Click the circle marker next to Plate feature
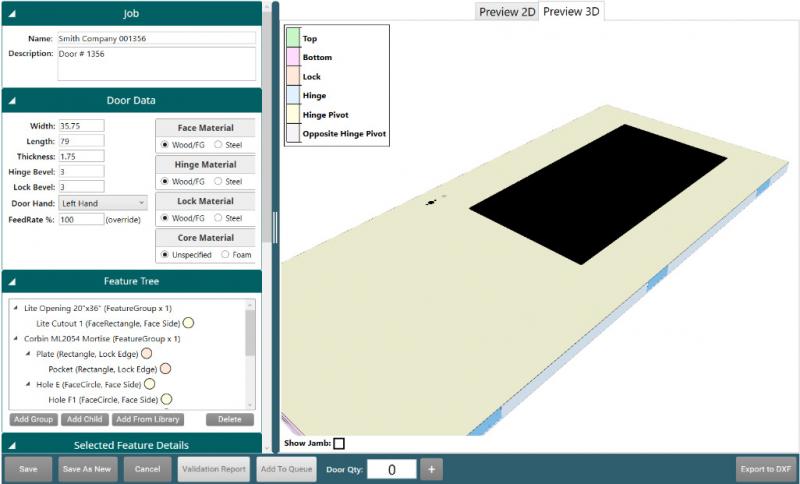The width and height of the screenshot is (800, 484). click(x=147, y=353)
